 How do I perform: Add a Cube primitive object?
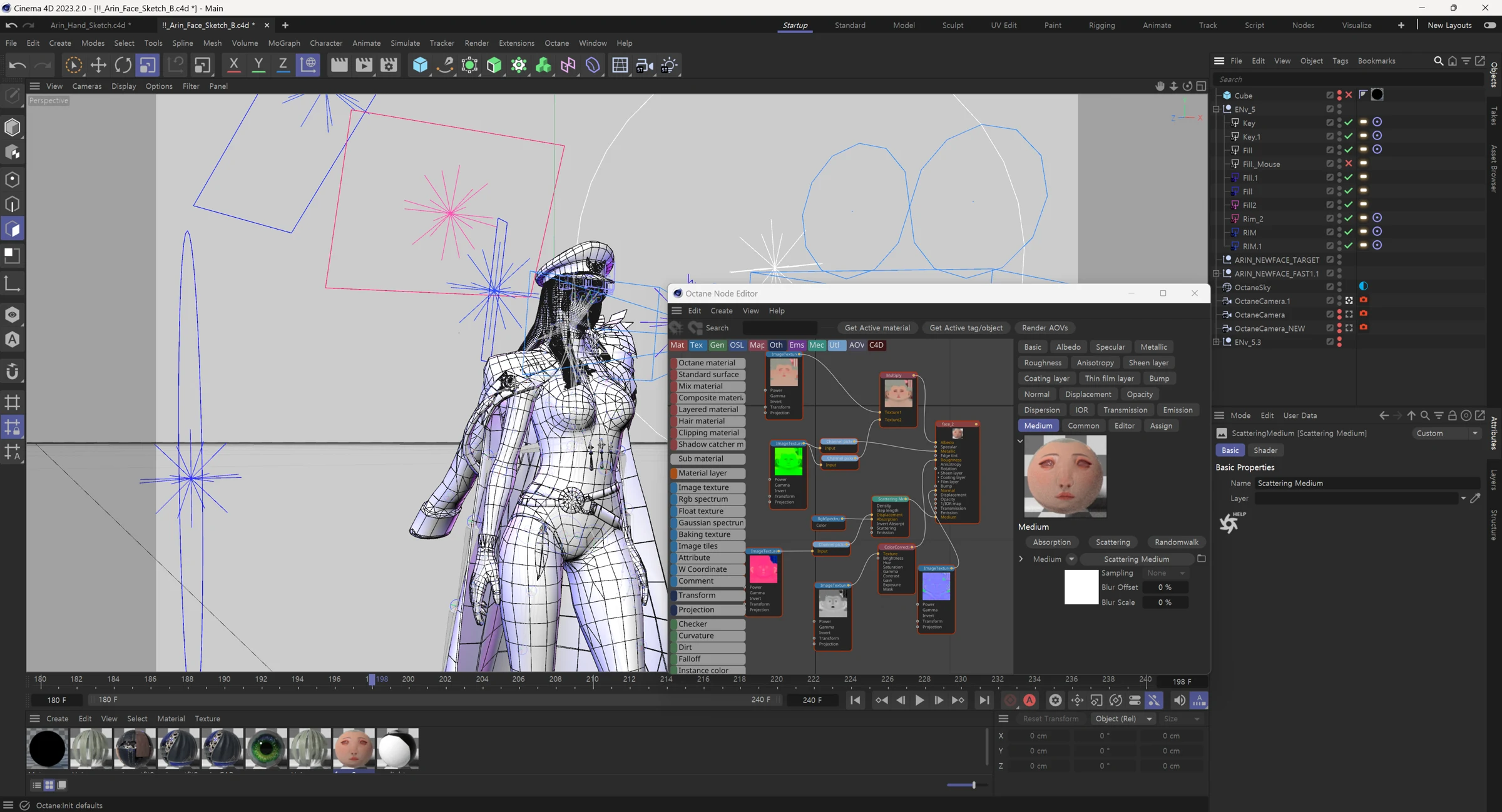point(420,65)
